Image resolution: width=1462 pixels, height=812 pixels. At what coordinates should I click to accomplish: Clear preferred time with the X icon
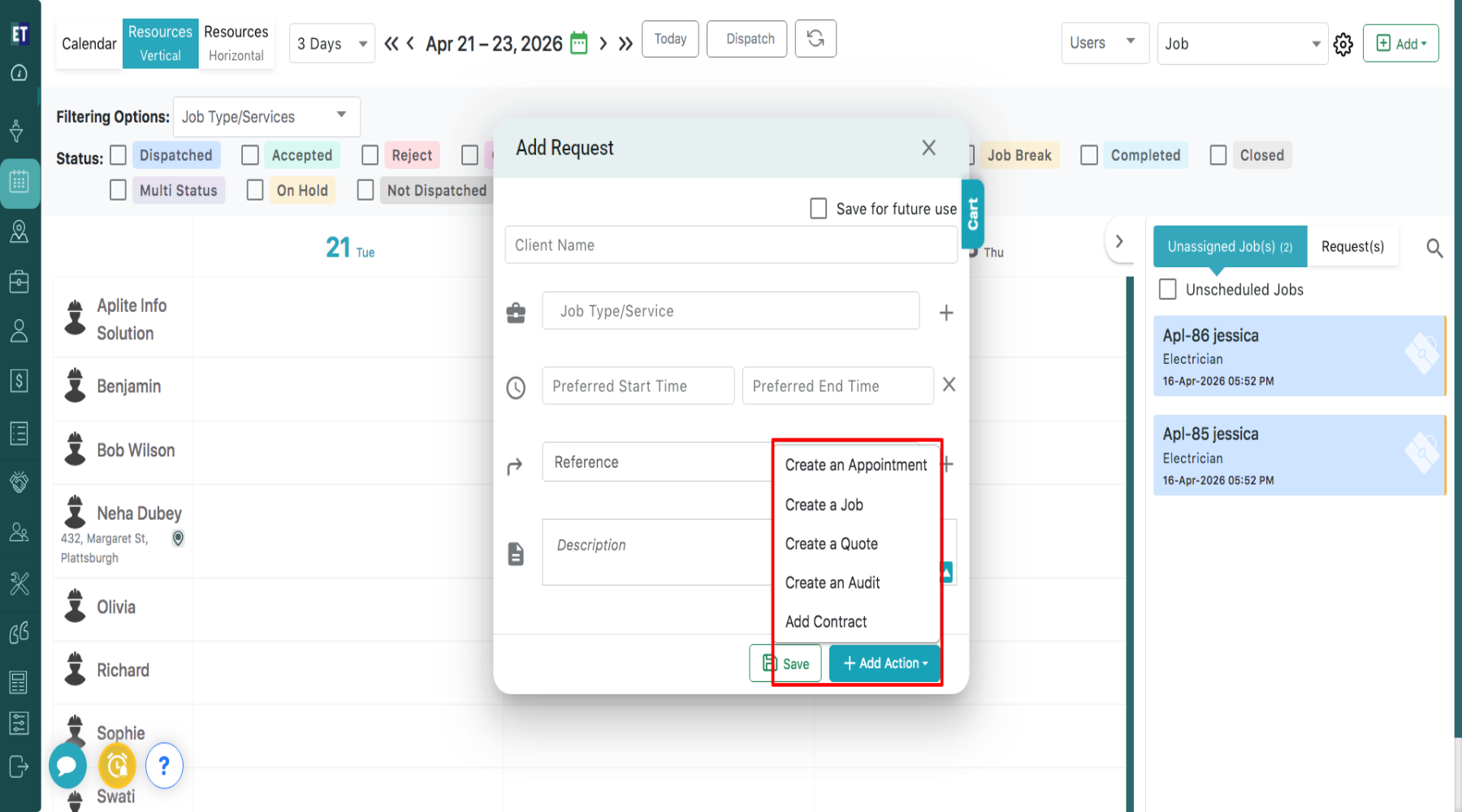[x=949, y=385]
